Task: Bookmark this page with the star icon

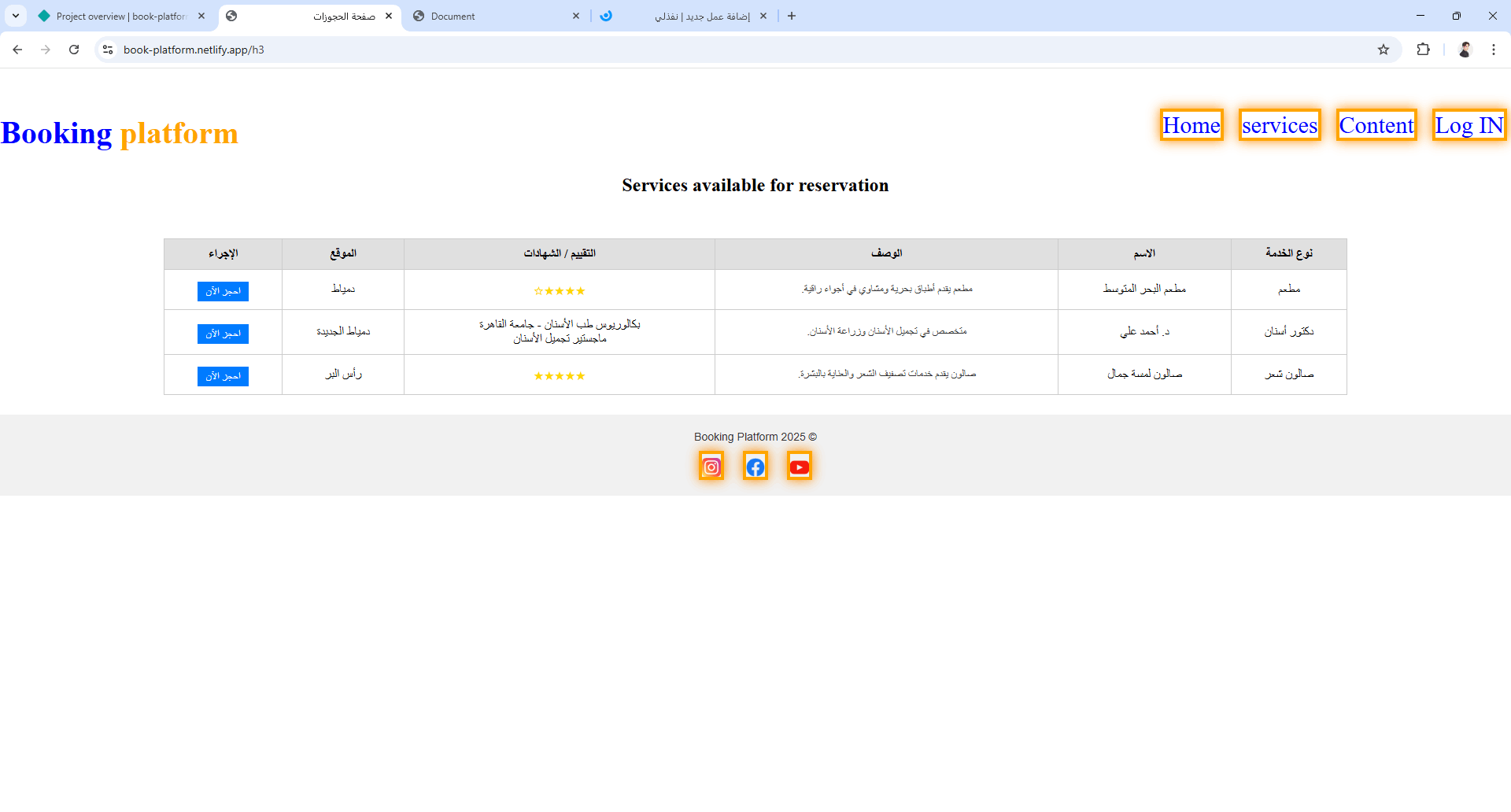Action: 1383,50
